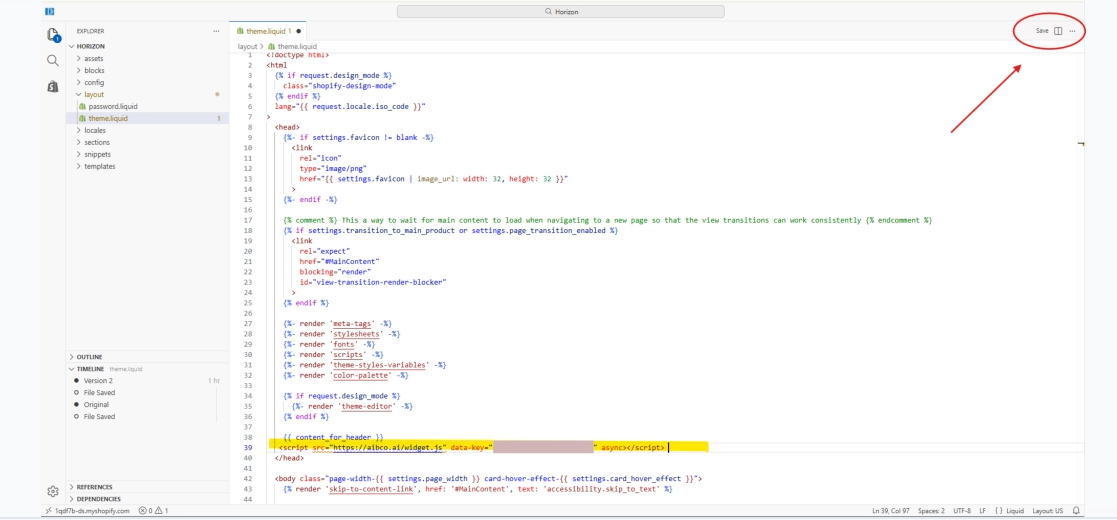Click the remote store 1qdf7b-ds.myshopify.com indicator
The height and width of the screenshot is (520, 1117).
coord(86,511)
